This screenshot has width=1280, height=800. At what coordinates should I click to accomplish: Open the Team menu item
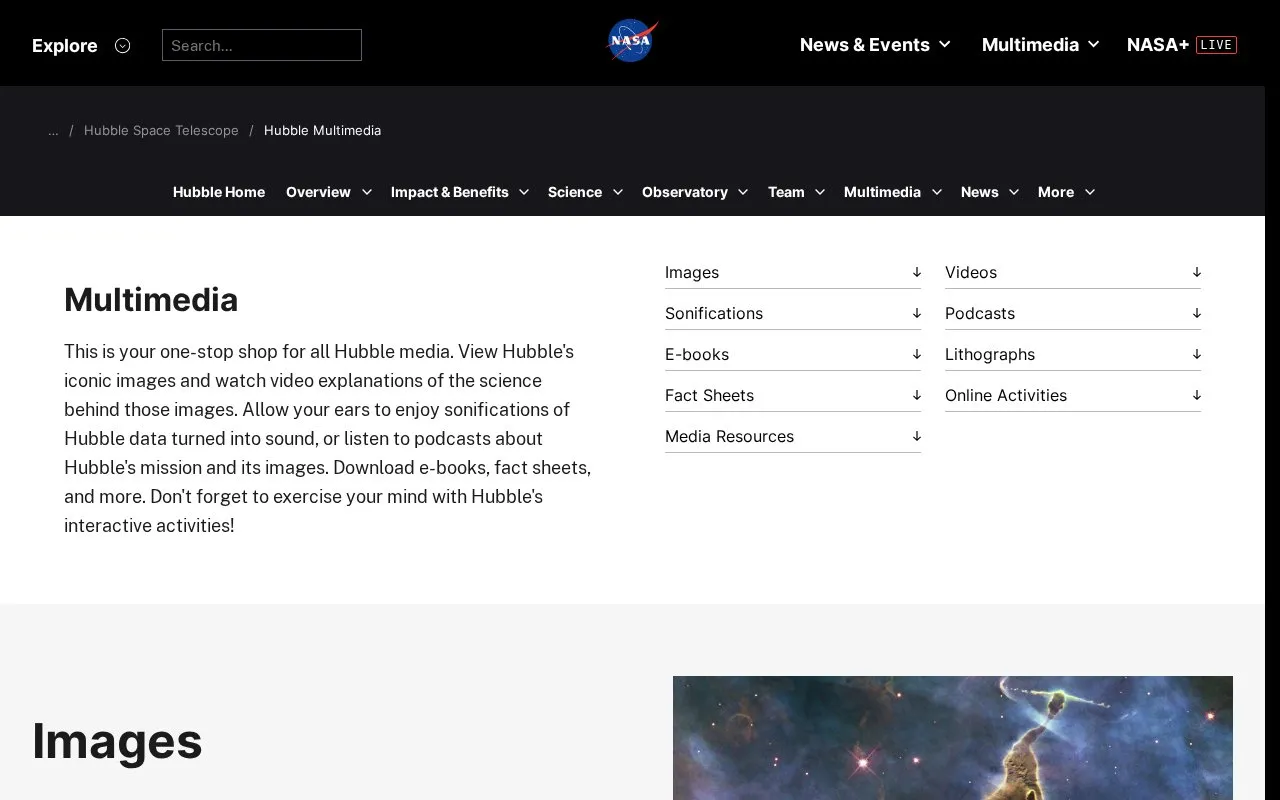pos(786,192)
